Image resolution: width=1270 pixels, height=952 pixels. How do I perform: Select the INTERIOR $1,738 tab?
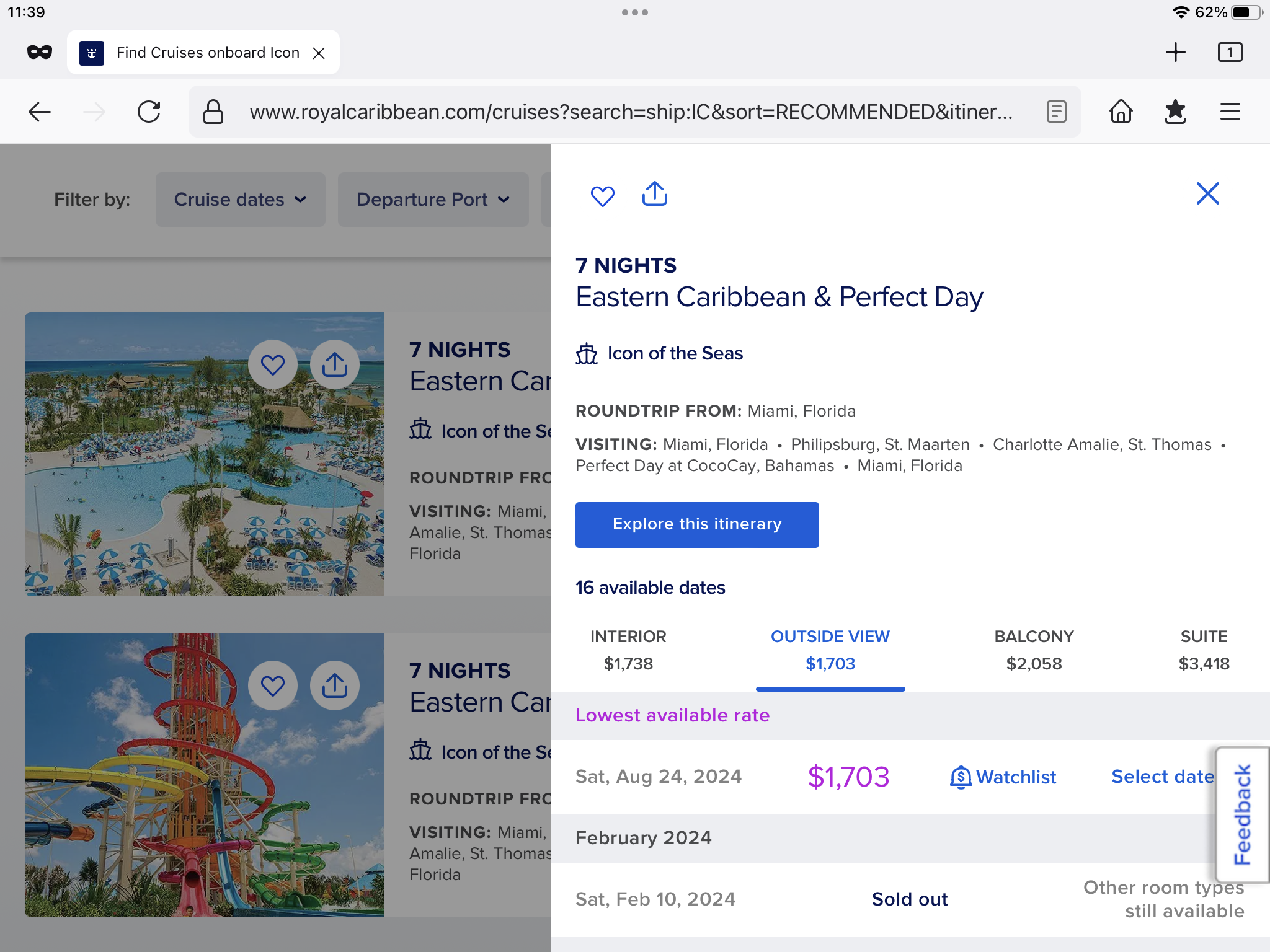click(628, 651)
